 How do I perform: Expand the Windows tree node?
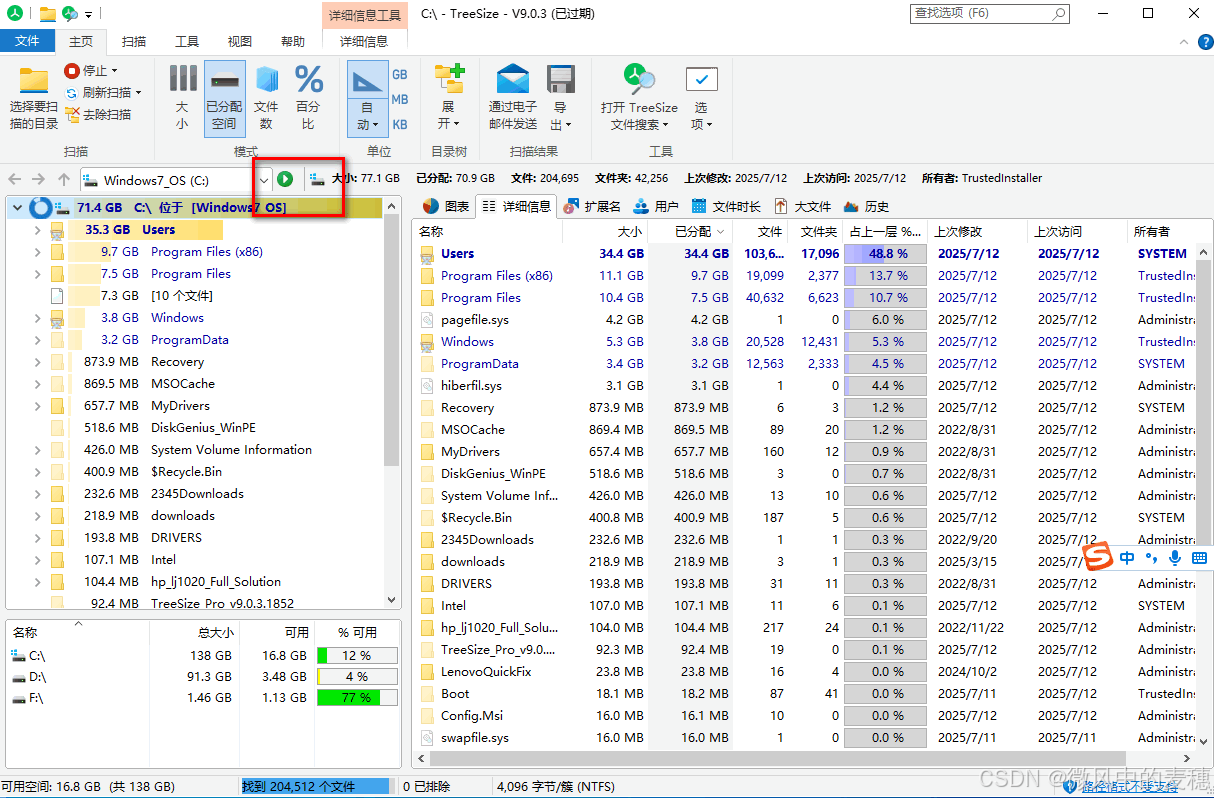click(x=37, y=318)
